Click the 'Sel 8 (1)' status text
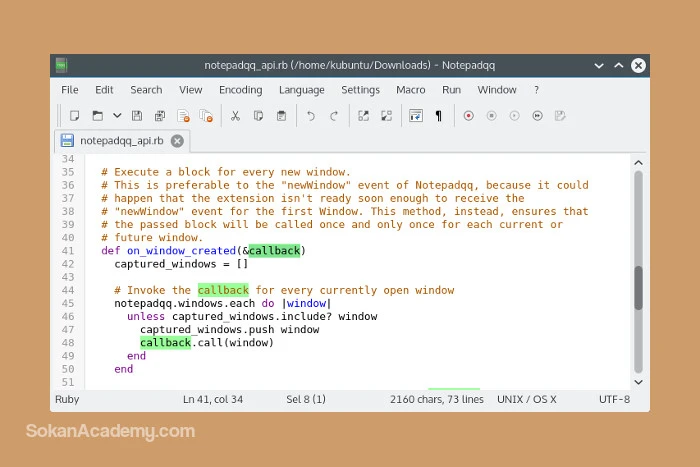Screen dimensions: 700x467 point(306,399)
